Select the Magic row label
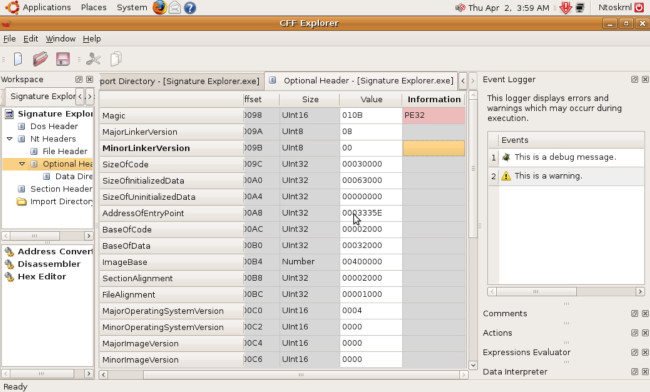The height and width of the screenshot is (392, 650). point(171,116)
